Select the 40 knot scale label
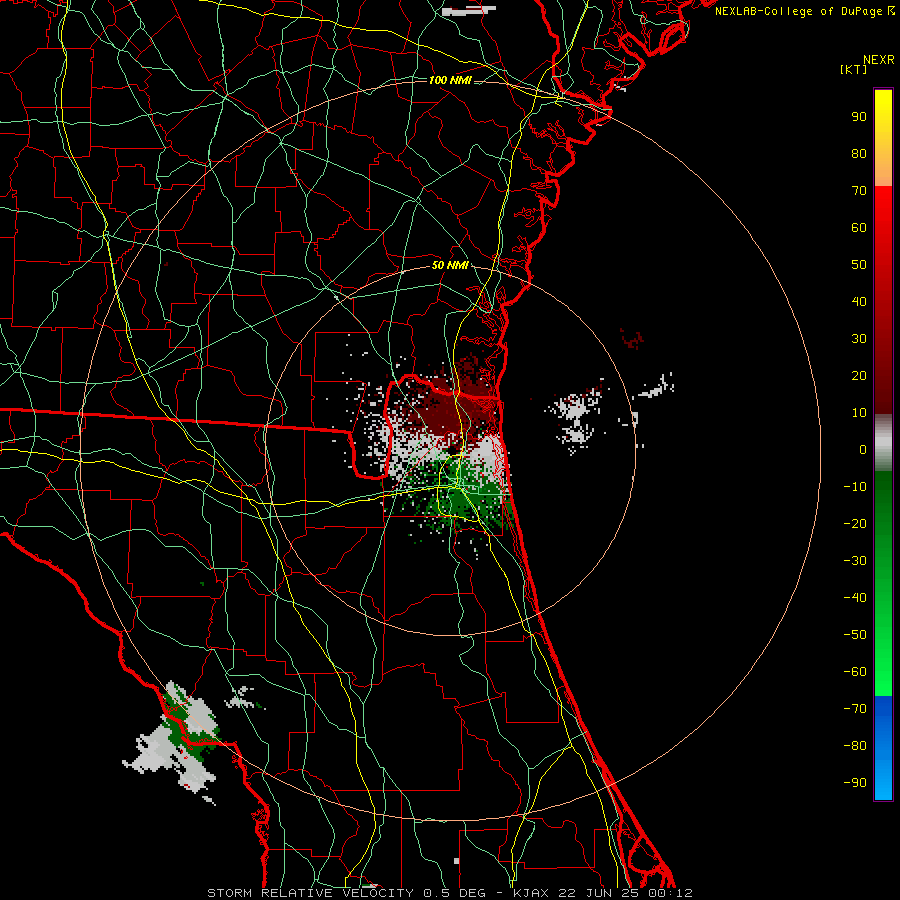The height and width of the screenshot is (900, 900). (859, 301)
